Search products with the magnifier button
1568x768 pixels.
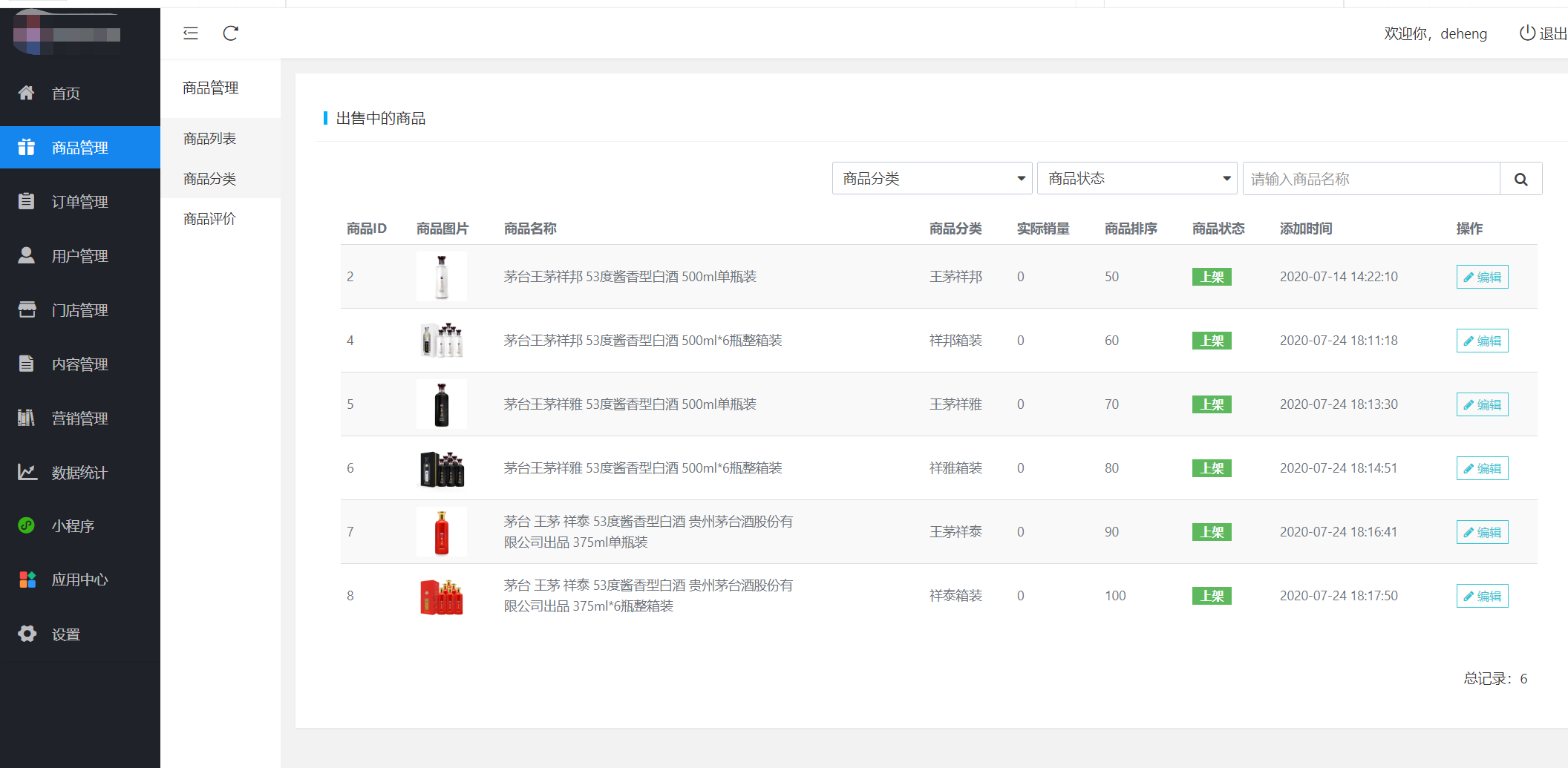1520,179
